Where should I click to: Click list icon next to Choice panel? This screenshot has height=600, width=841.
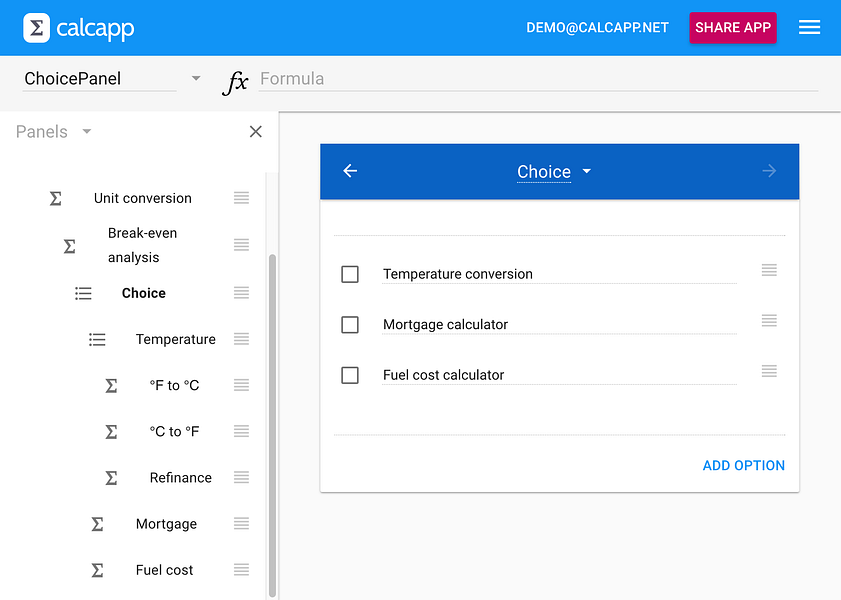click(83, 293)
